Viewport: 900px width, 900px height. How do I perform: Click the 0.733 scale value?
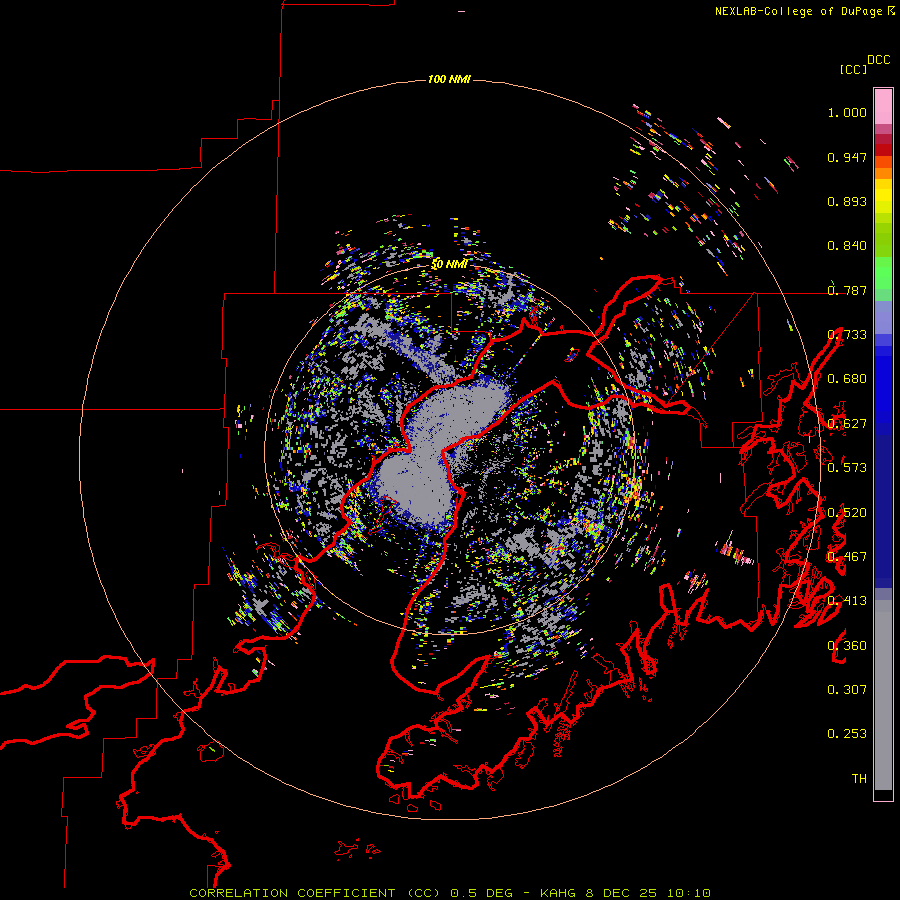847,335
